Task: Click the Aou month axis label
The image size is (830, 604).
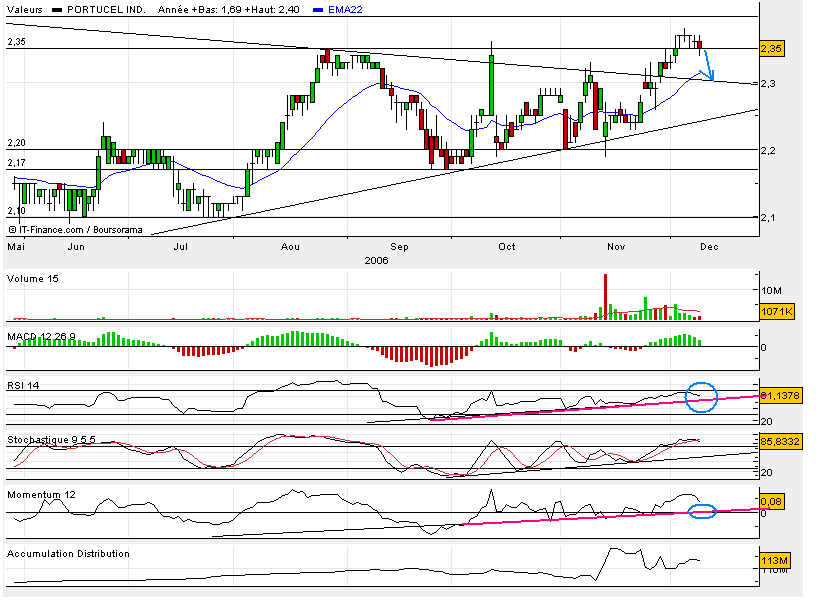Action: 290,247
